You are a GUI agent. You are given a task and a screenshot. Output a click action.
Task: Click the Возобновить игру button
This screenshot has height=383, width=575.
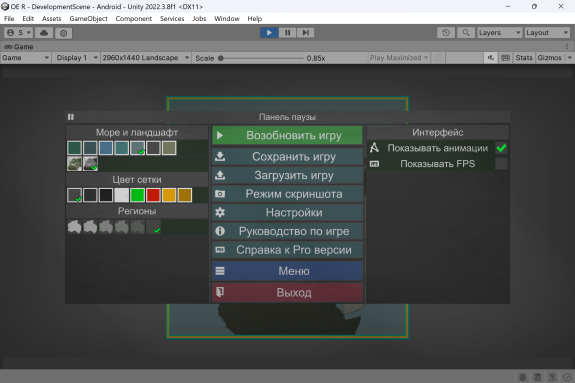pyautogui.click(x=288, y=135)
